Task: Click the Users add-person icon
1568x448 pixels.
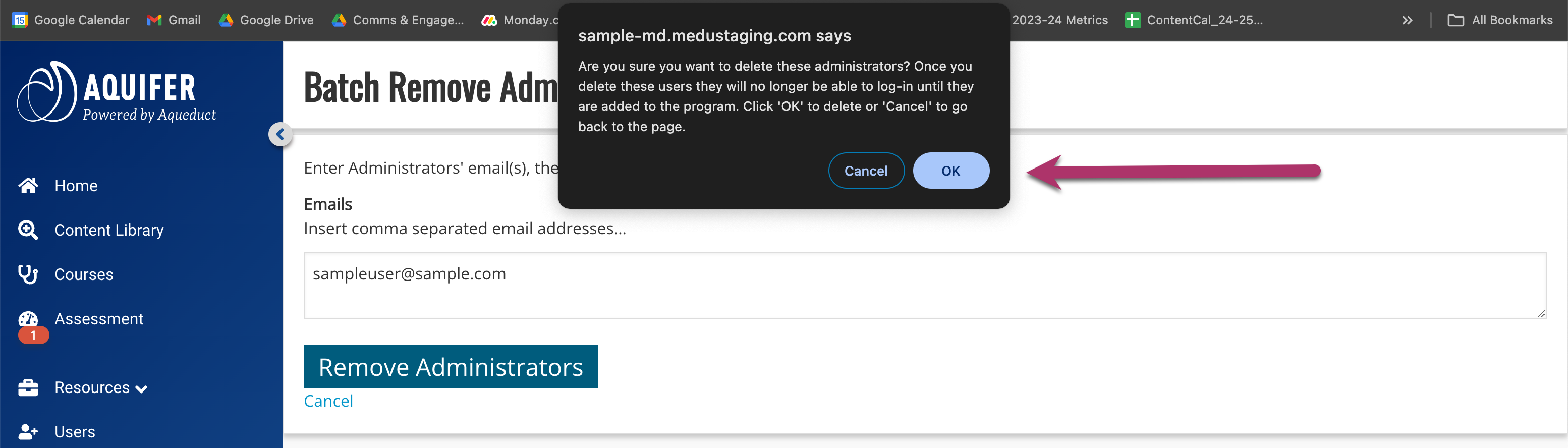Action: (28, 431)
